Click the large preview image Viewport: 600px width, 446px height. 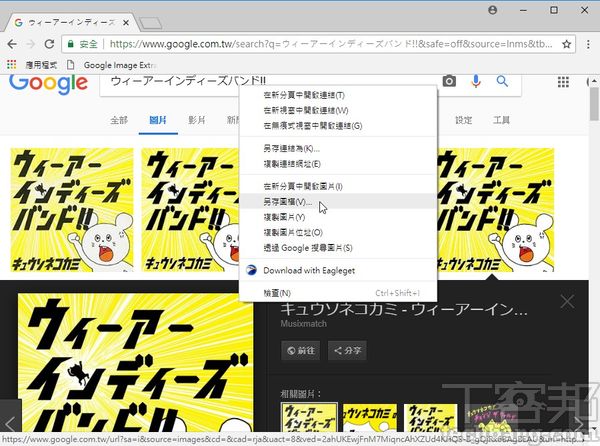136,363
